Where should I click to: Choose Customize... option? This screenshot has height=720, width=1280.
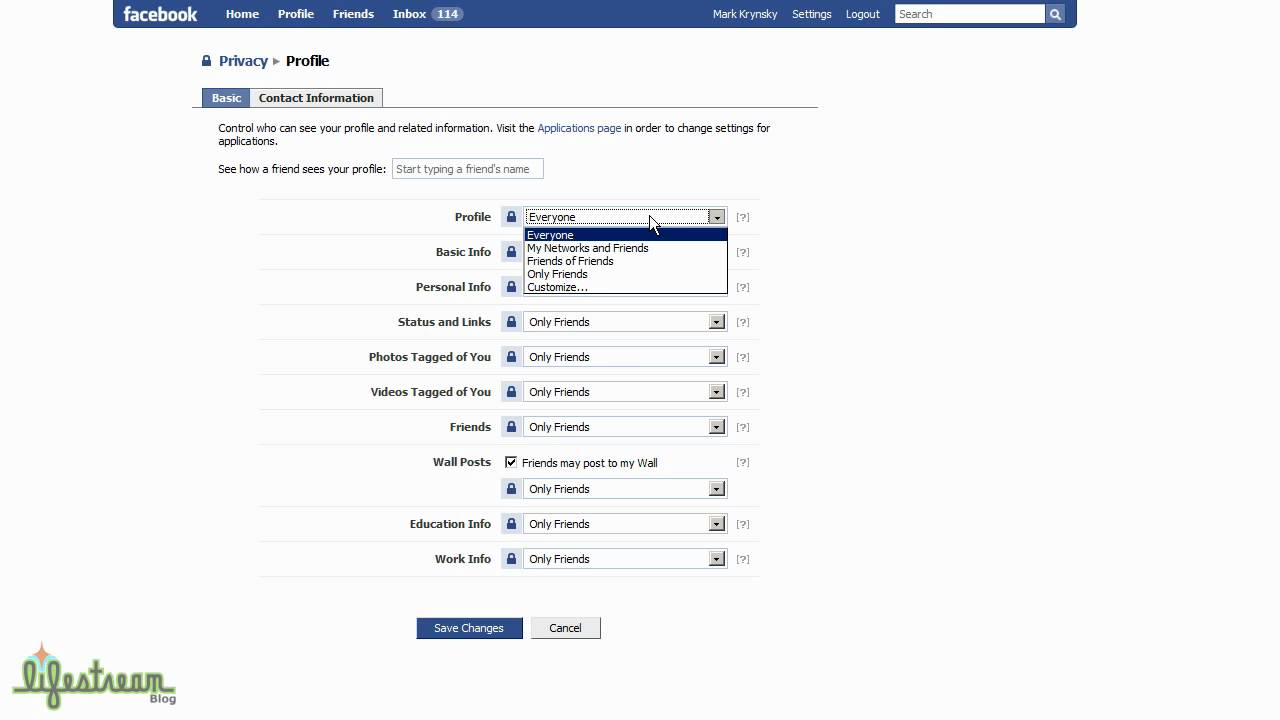tap(626, 287)
